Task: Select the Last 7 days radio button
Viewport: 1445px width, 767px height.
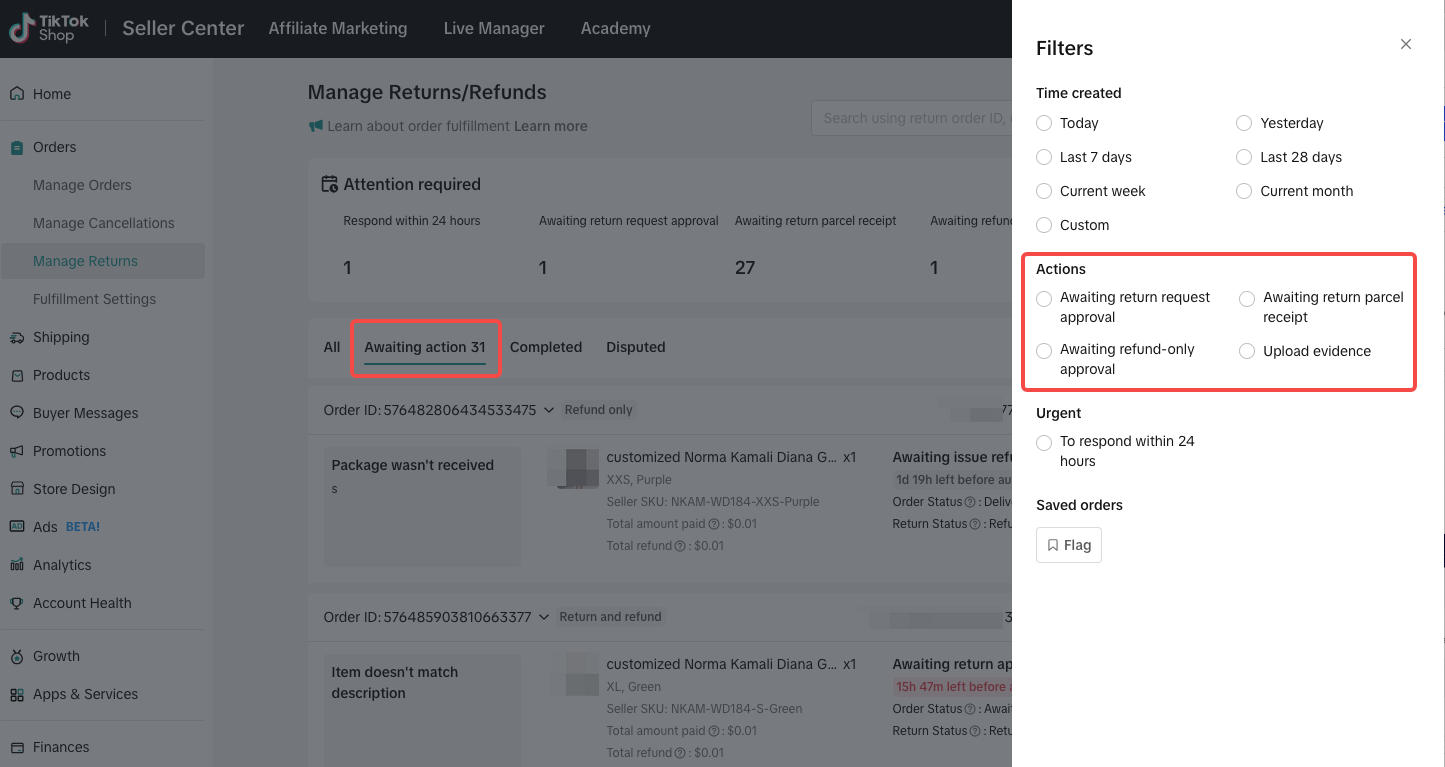Action: 1044,157
